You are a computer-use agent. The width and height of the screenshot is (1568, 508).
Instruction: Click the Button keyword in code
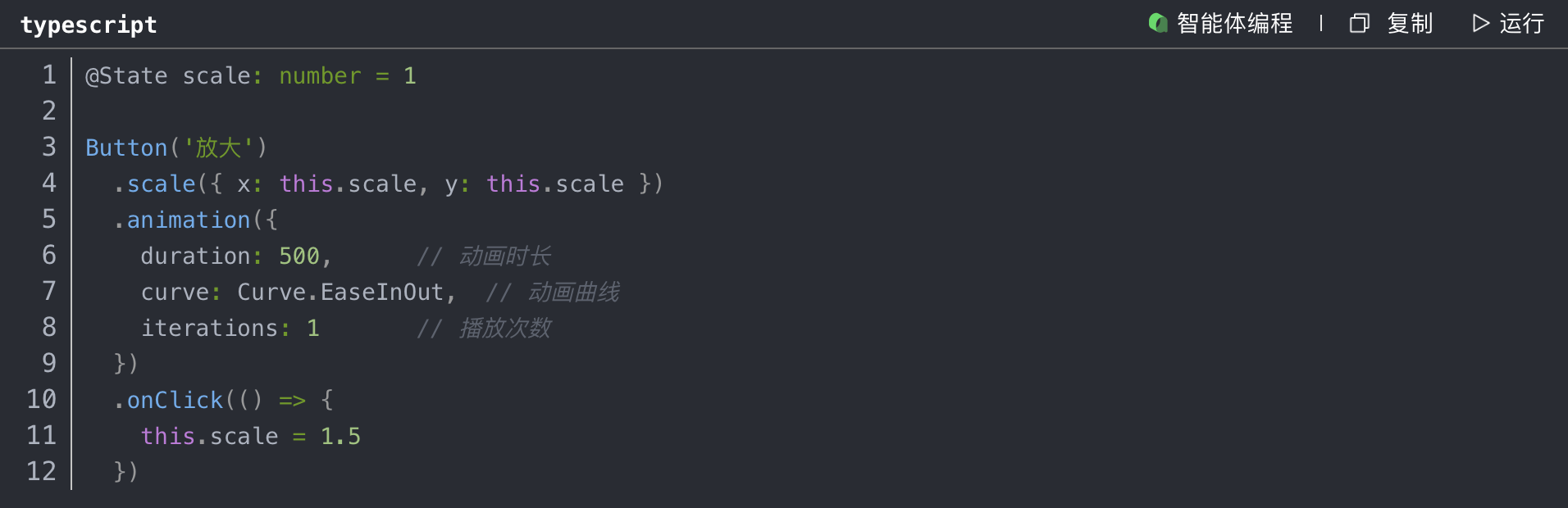[126, 148]
